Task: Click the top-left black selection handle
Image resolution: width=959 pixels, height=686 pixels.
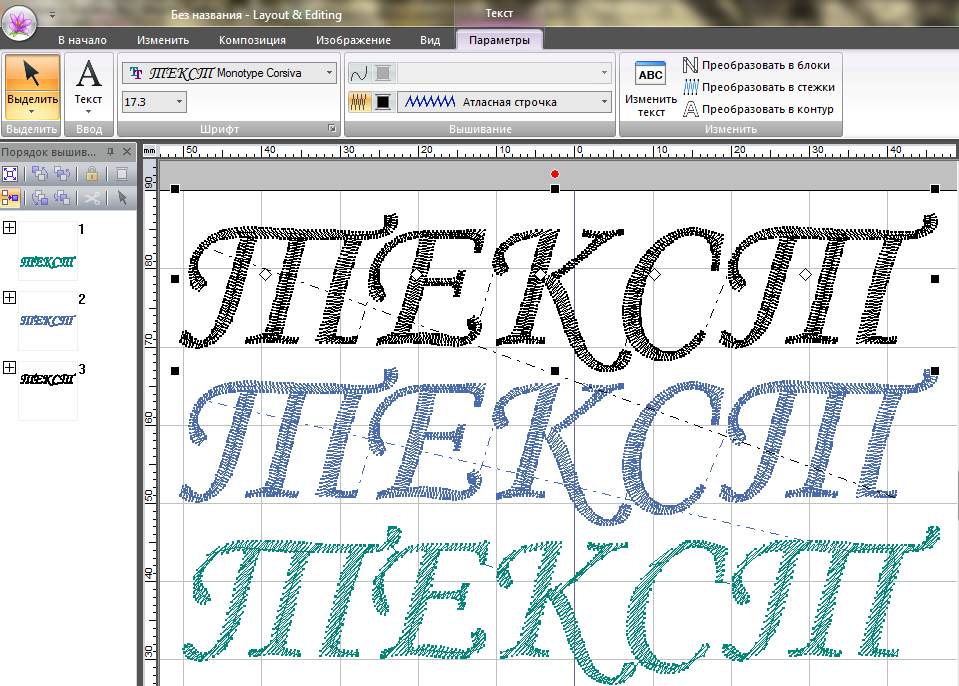Action: (175, 189)
